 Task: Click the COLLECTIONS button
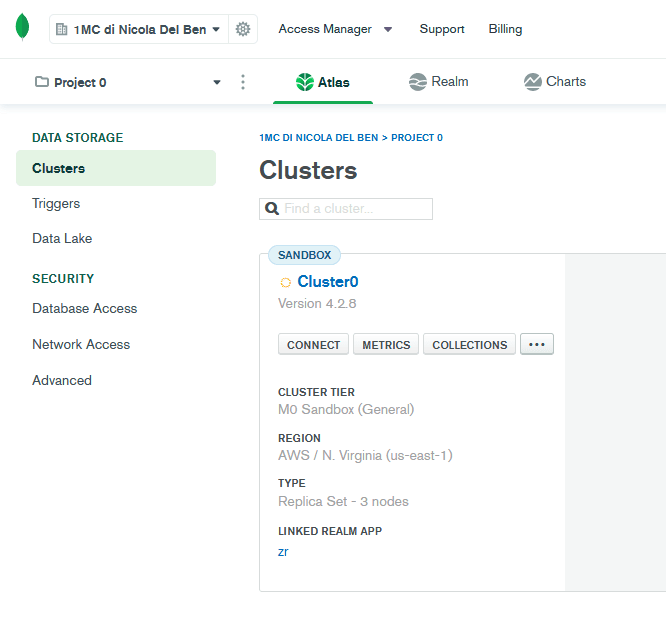(469, 344)
